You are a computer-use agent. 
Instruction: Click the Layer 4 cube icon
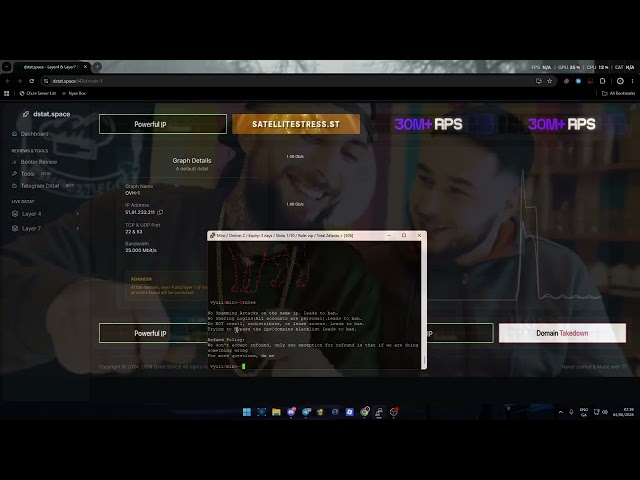(x=15, y=213)
